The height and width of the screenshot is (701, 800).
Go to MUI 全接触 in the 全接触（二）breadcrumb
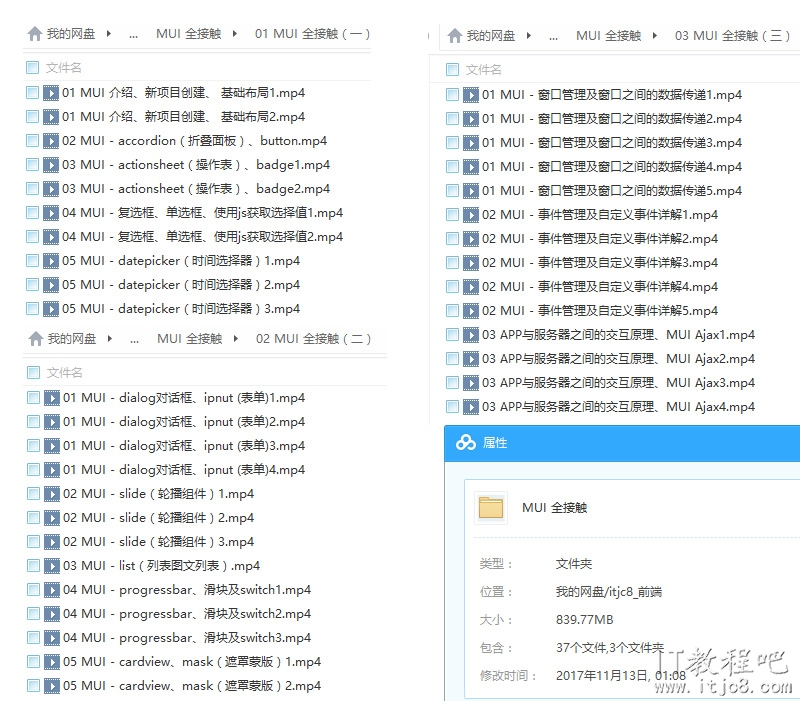coord(190,339)
